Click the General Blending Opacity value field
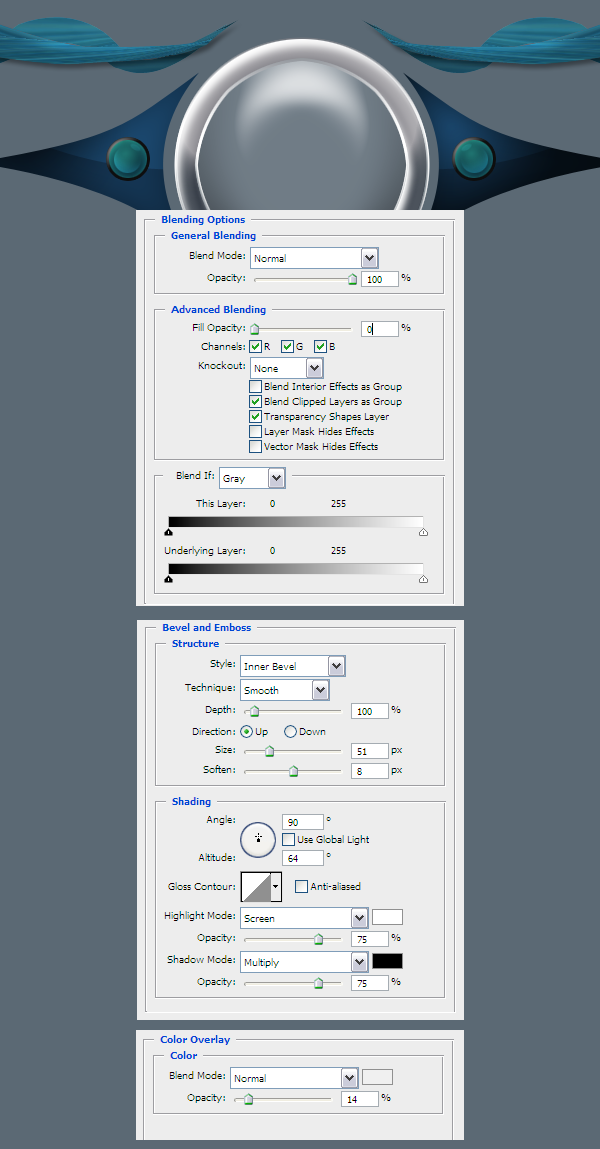This screenshot has height=1149, width=600. pyautogui.click(x=379, y=279)
